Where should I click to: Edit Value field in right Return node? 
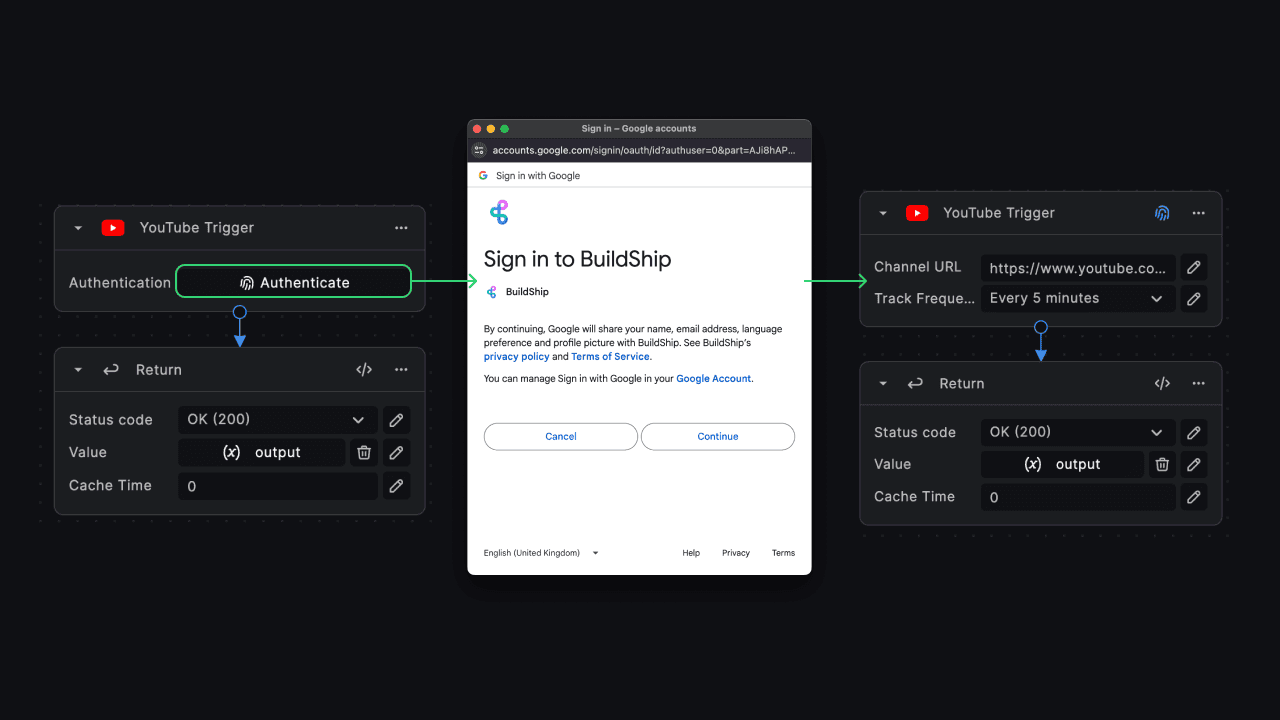click(1193, 464)
